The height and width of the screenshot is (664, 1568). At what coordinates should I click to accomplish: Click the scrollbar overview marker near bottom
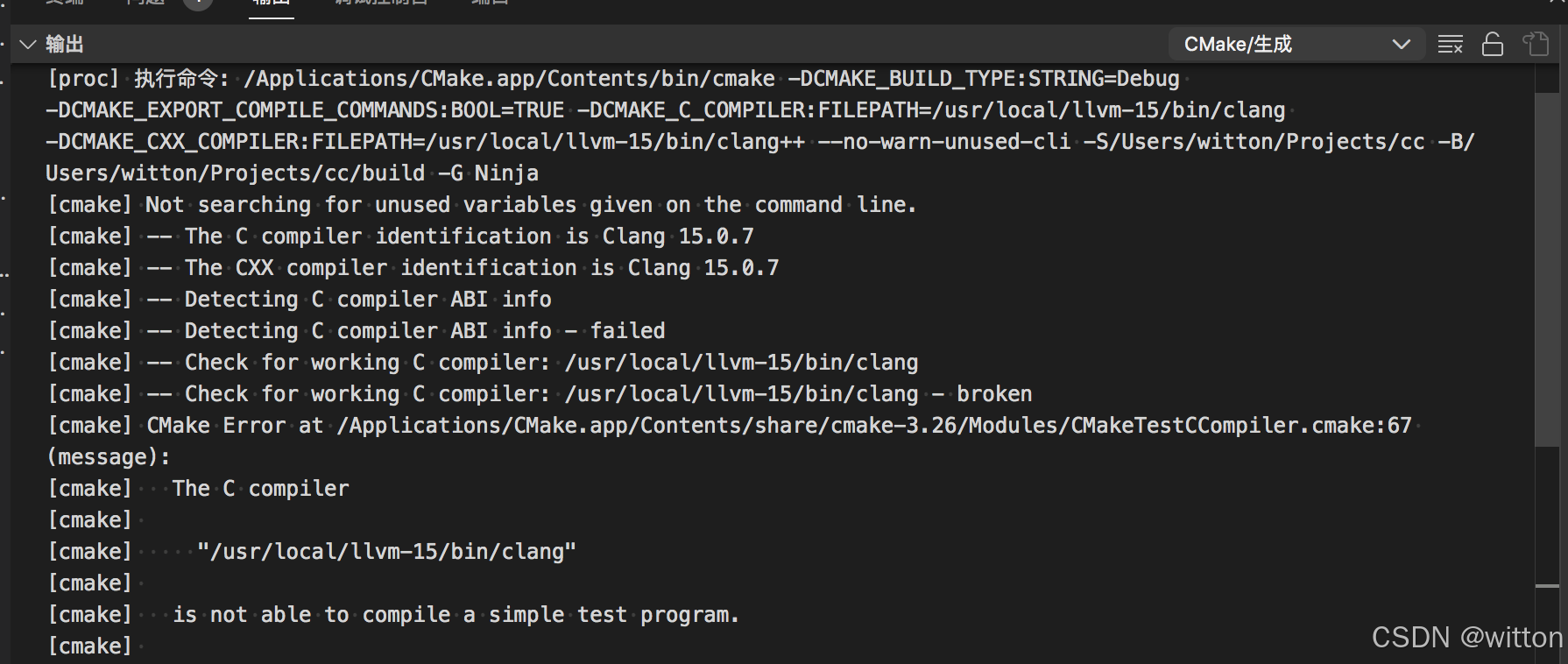(1547, 585)
